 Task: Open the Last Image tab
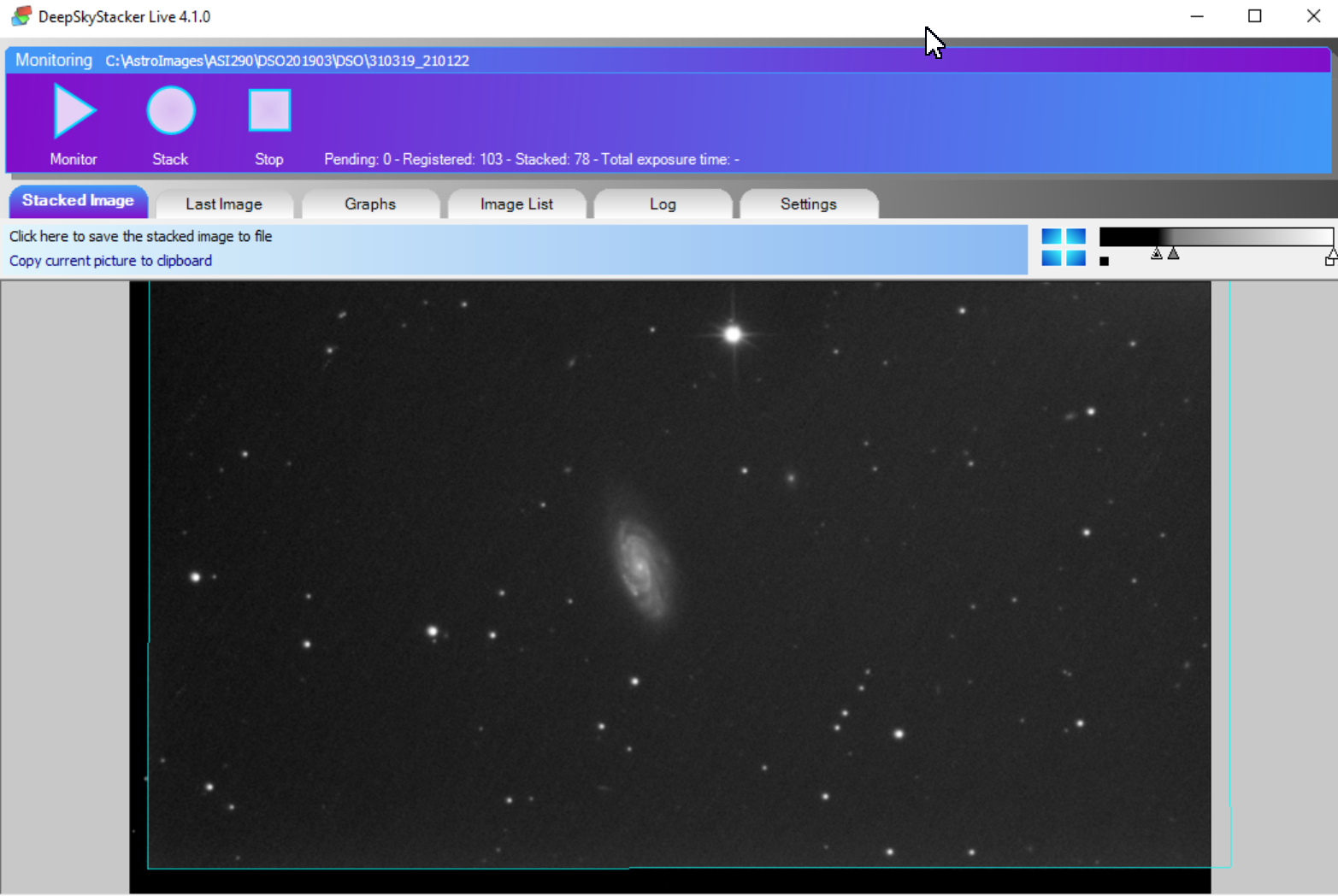pos(224,204)
